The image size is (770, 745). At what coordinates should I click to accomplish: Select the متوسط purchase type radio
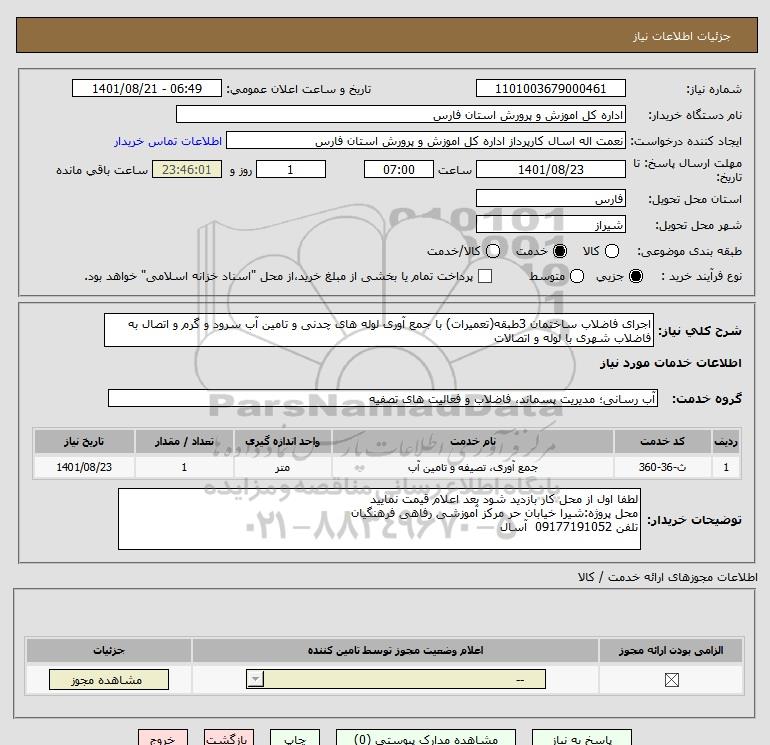click(x=577, y=276)
